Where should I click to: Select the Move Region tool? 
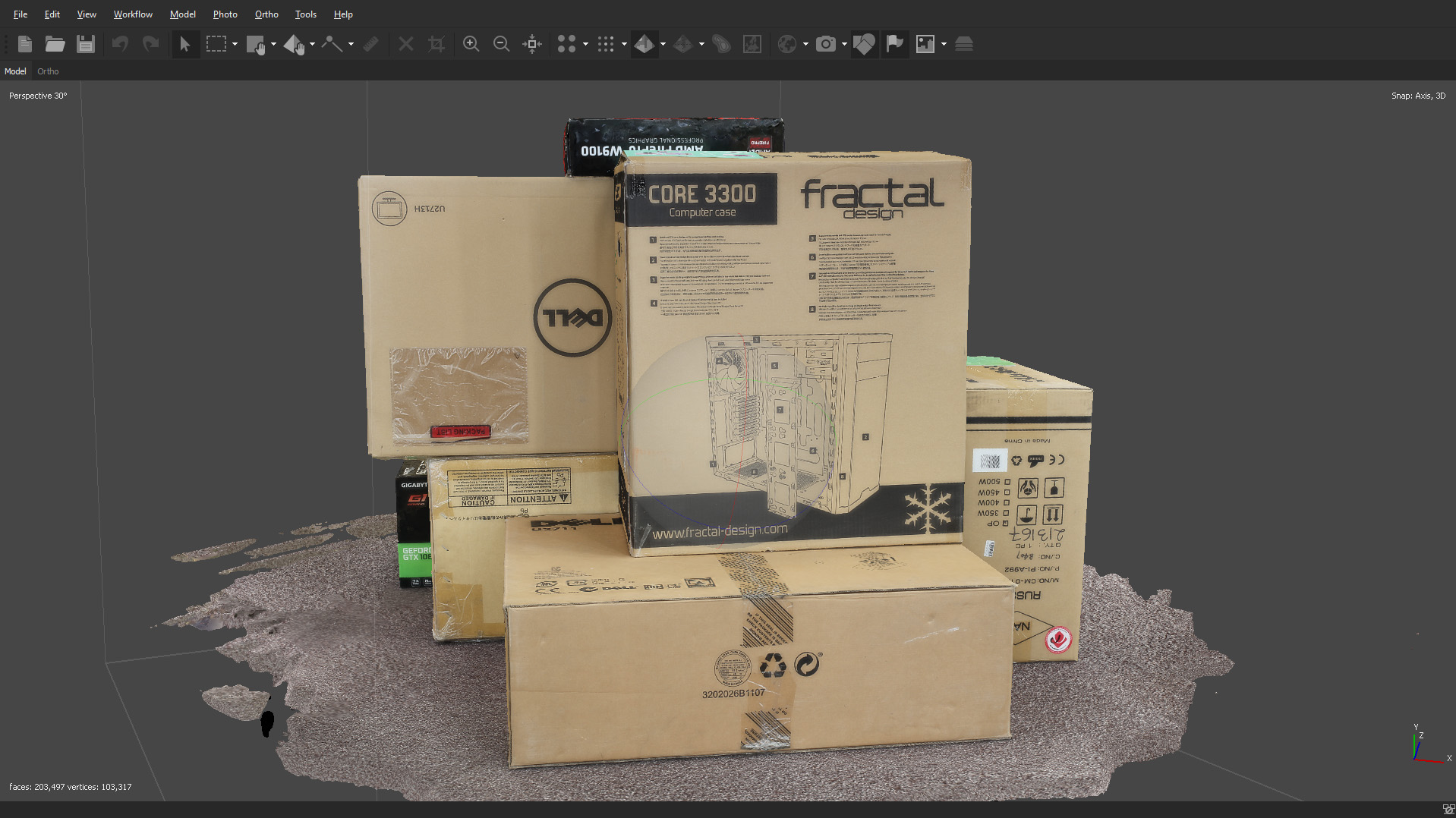[x=256, y=44]
